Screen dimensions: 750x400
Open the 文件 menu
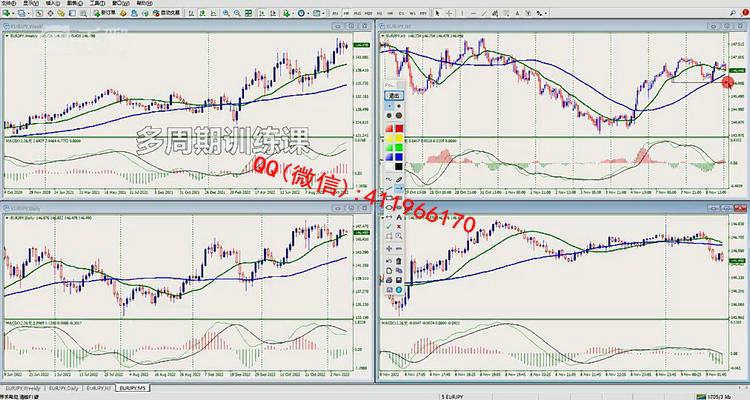(9, 3)
